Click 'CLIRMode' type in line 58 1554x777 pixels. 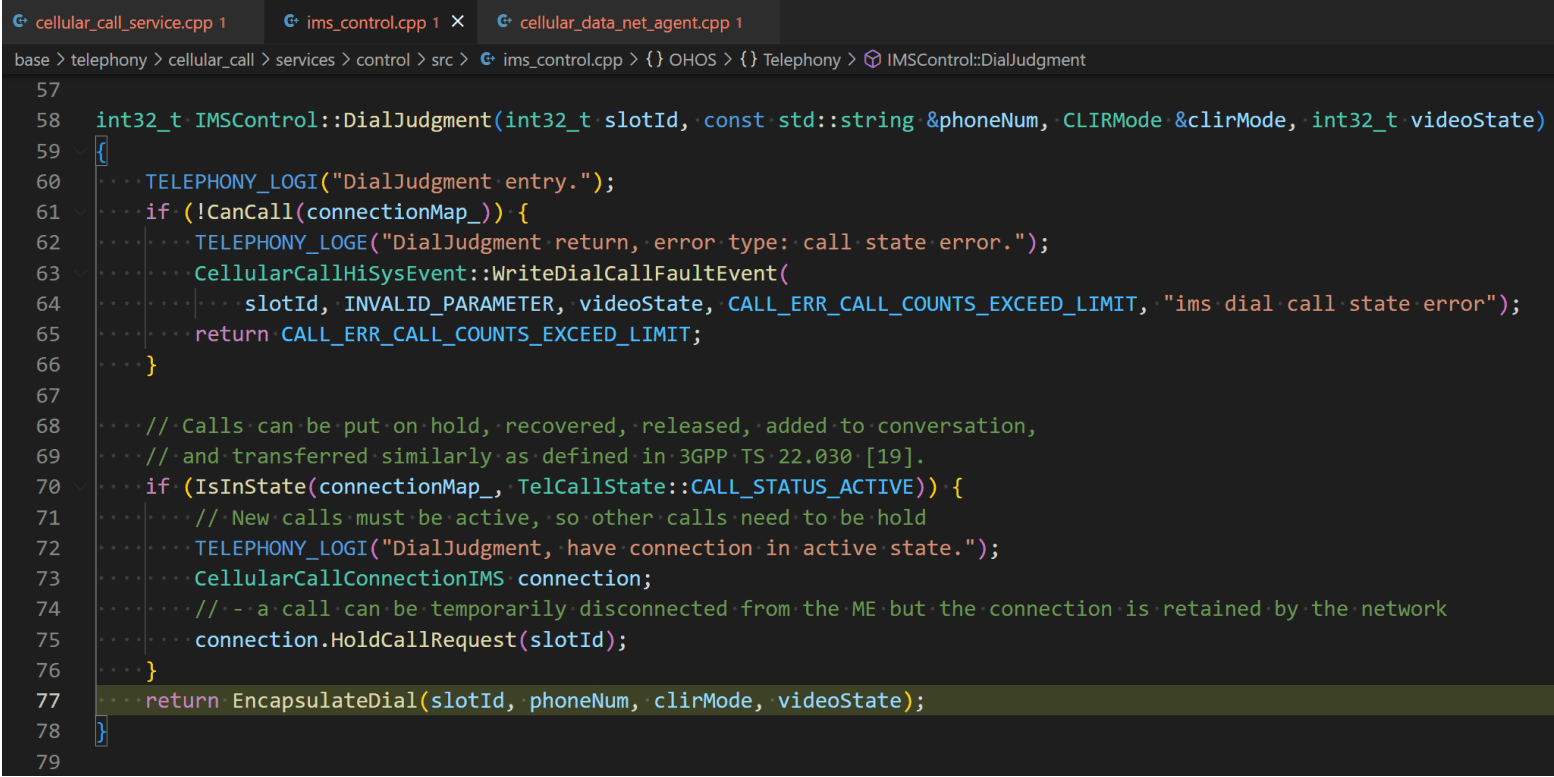point(1112,120)
